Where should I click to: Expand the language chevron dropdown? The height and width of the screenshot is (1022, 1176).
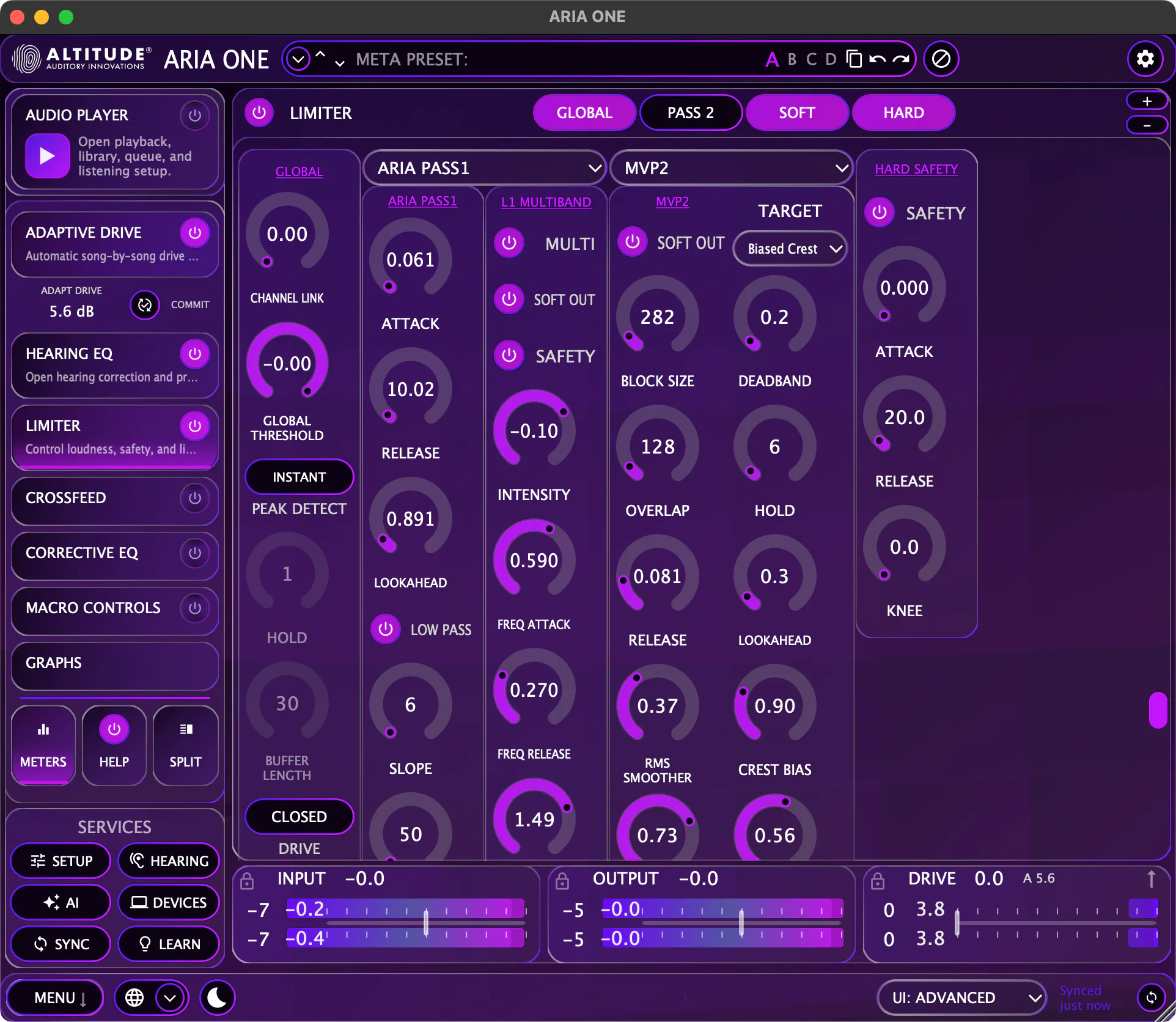click(170, 998)
